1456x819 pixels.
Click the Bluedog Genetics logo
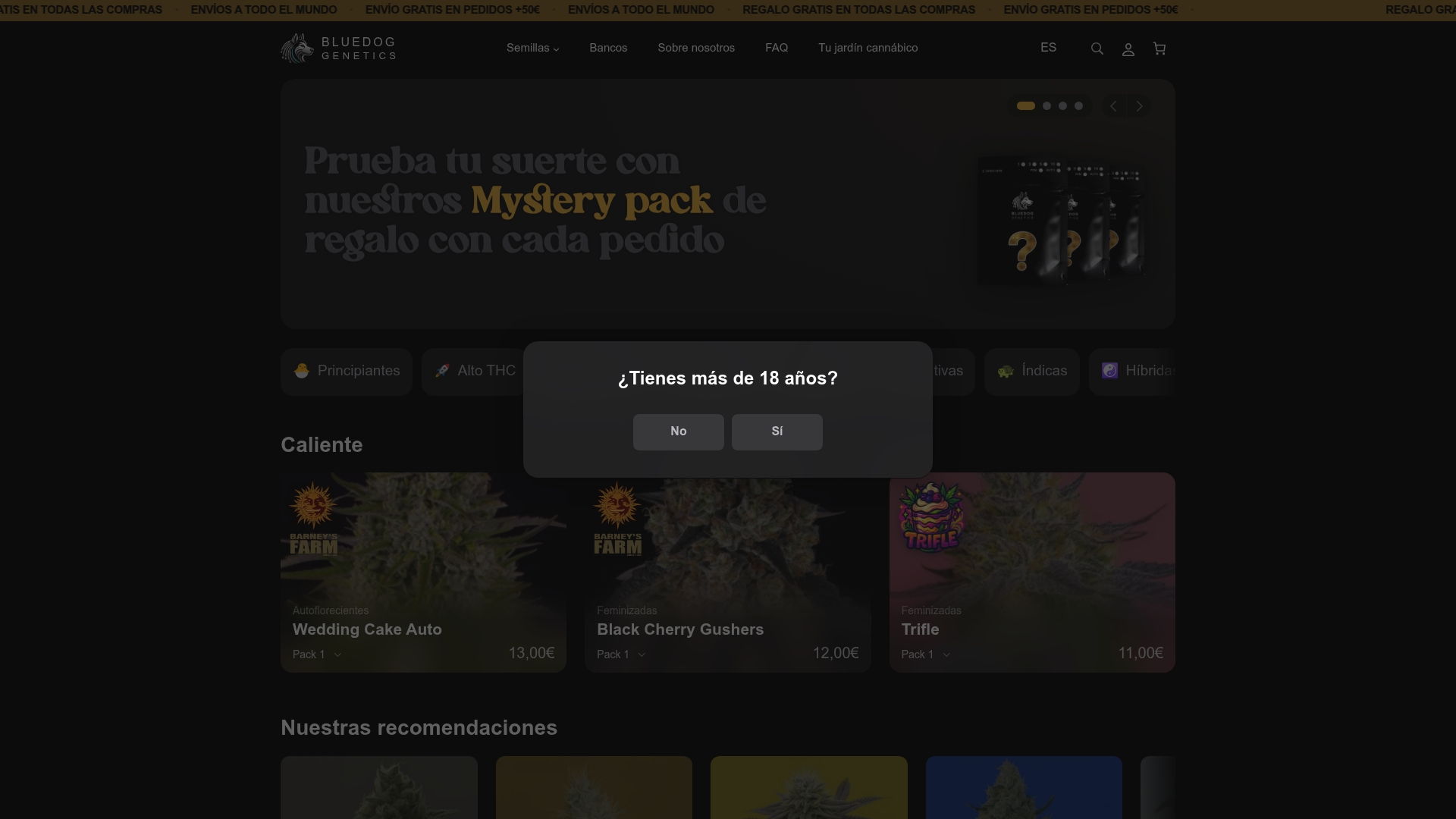pyautogui.click(x=338, y=49)
